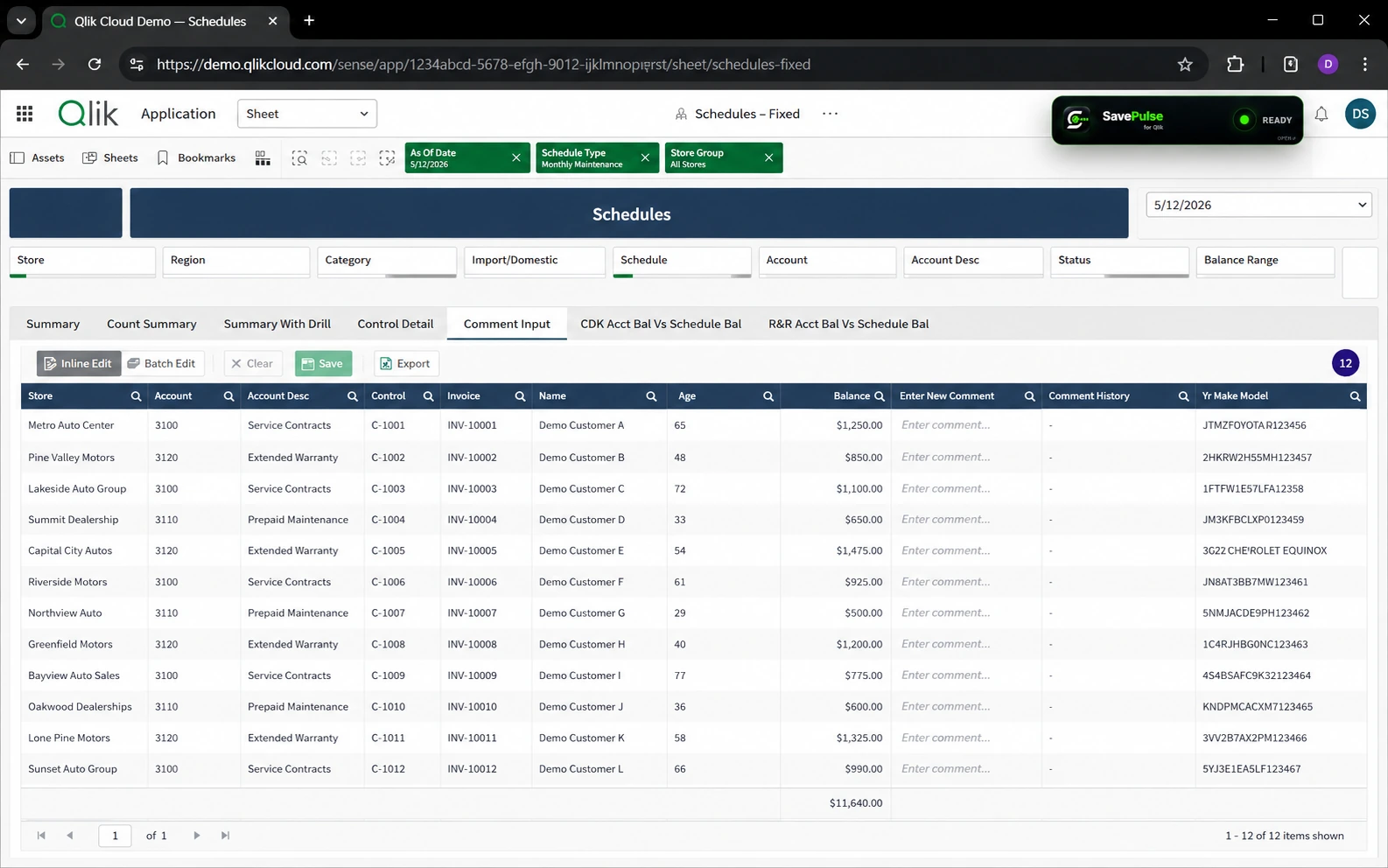The image size is (1388, 868).
Task: Click the comment field for Metro Auto Center
Action: pos(966,425)
